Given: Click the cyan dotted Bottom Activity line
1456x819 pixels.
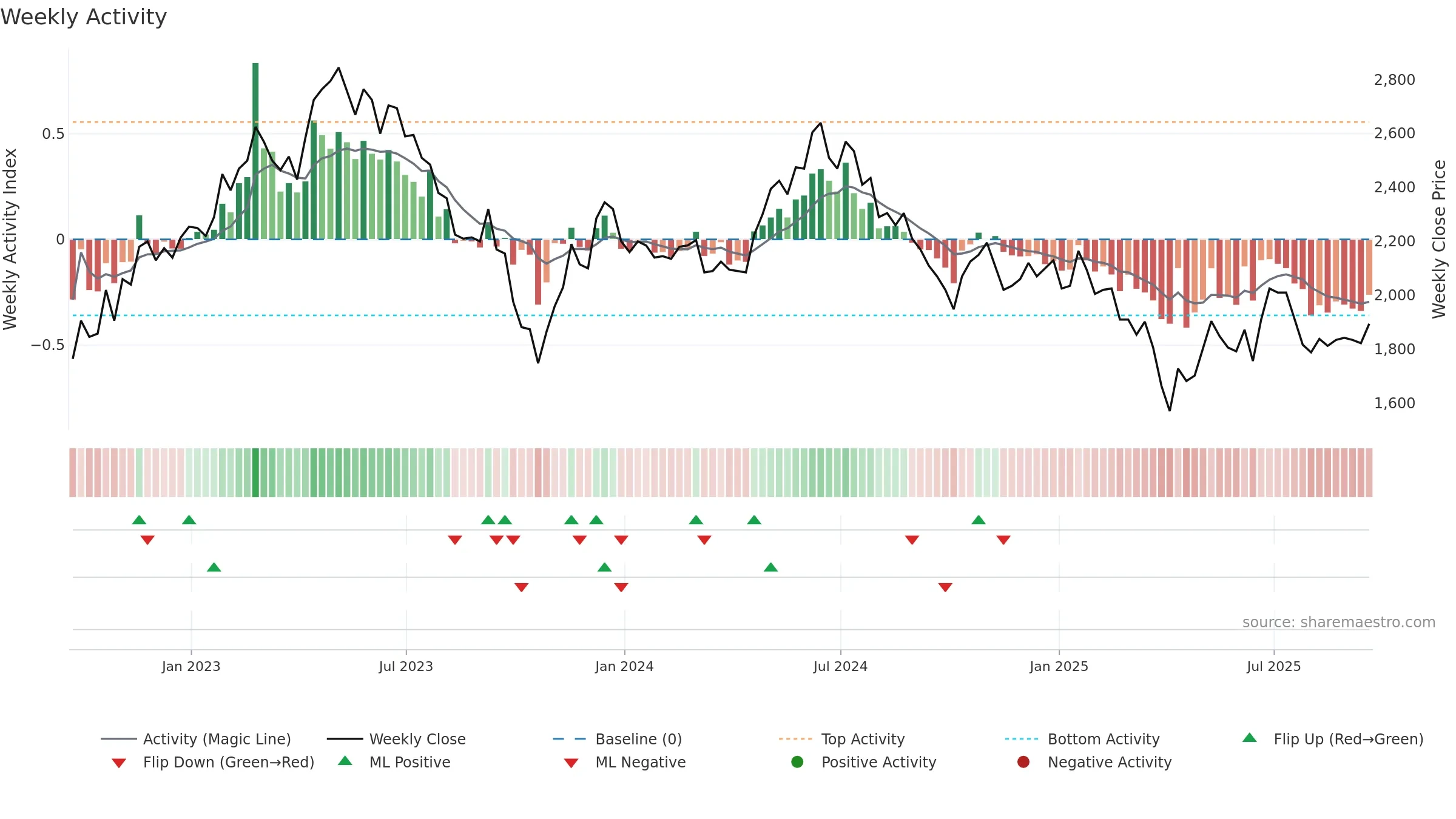Looking at the screenshot, I should coord(721,315).
